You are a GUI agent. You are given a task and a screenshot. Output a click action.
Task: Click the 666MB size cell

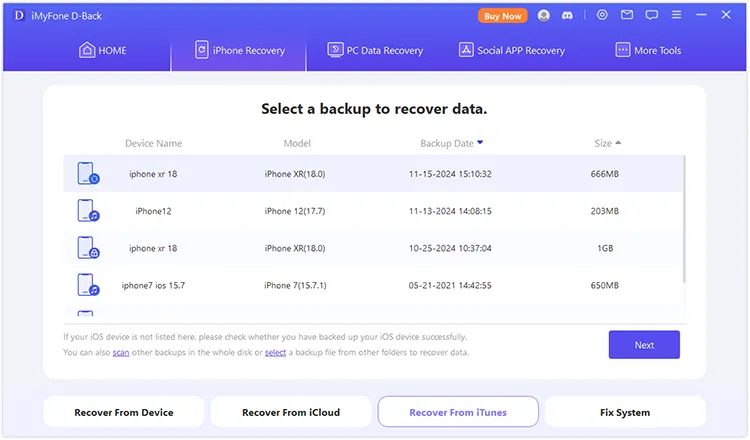[605, 174]
